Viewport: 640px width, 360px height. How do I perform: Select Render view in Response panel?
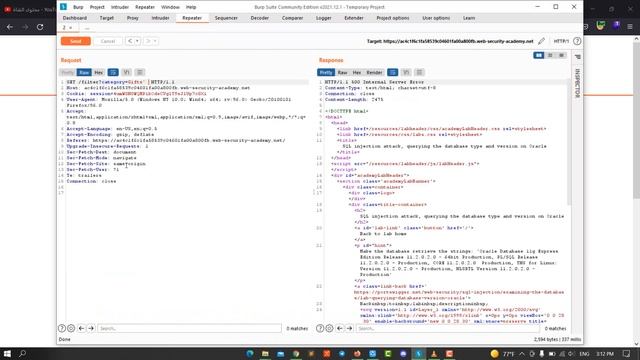[x=374, y=72]
